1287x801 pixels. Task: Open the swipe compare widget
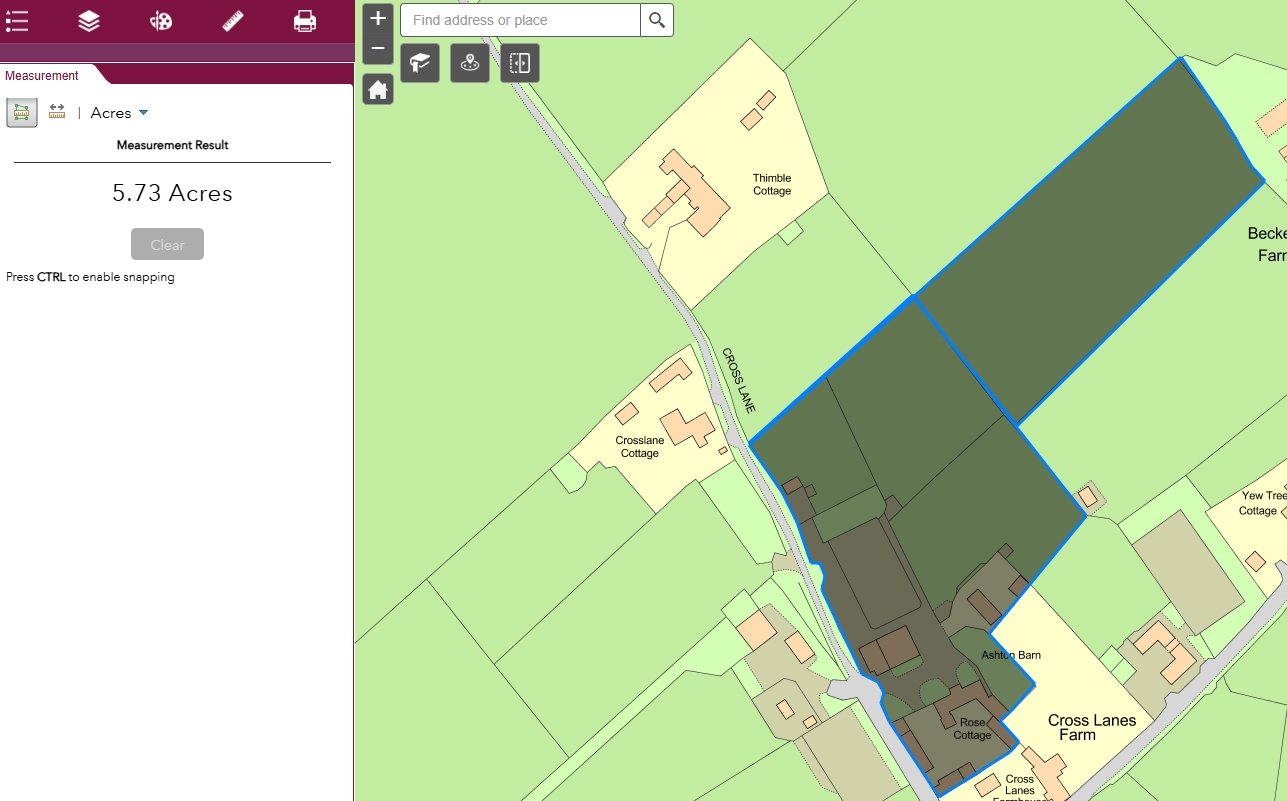[x=520, y=63]
